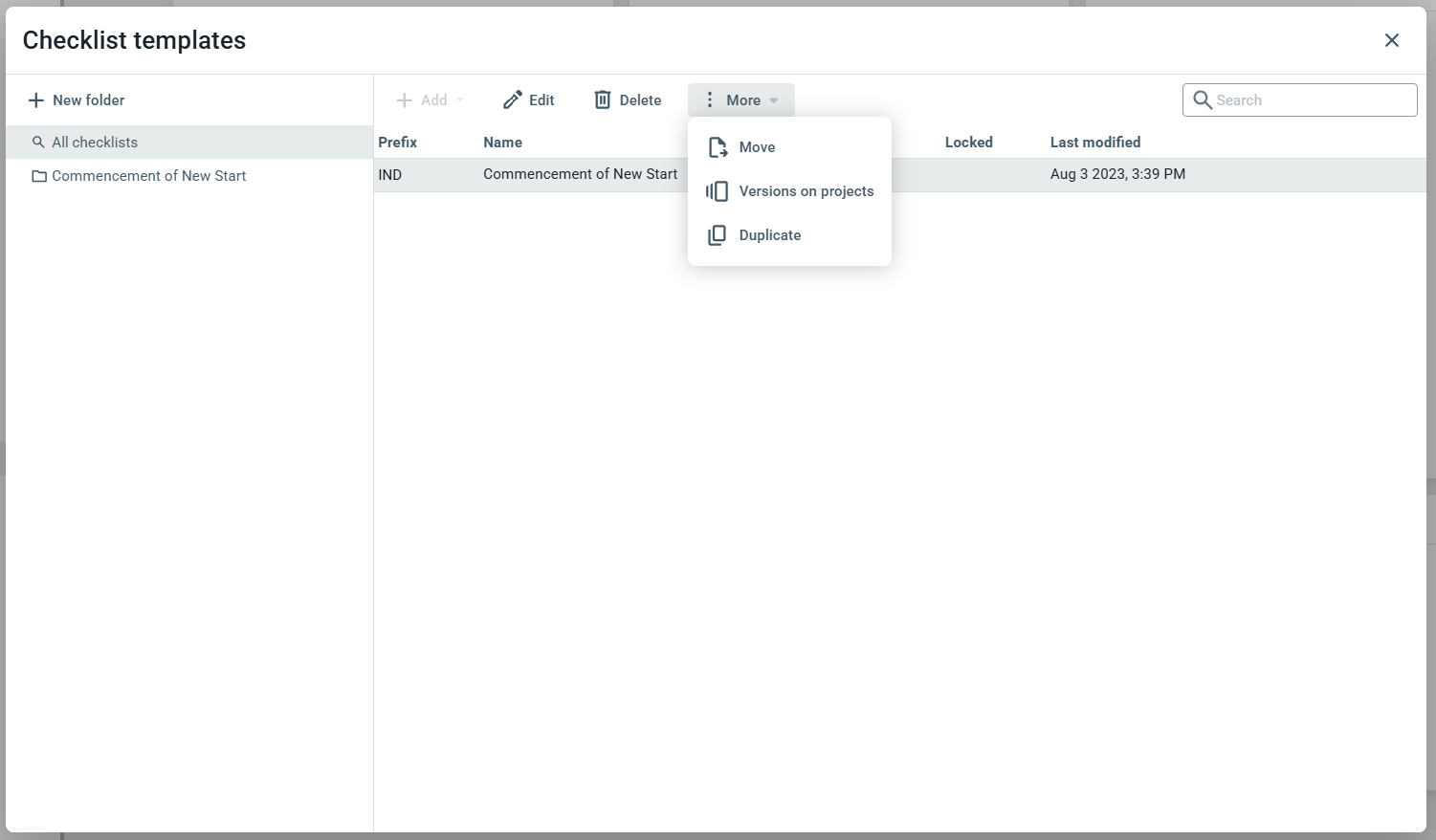This screenshot has width=1436, height=840.
Task: Choose Move from the More menu
Action: [x=757, y=147]
